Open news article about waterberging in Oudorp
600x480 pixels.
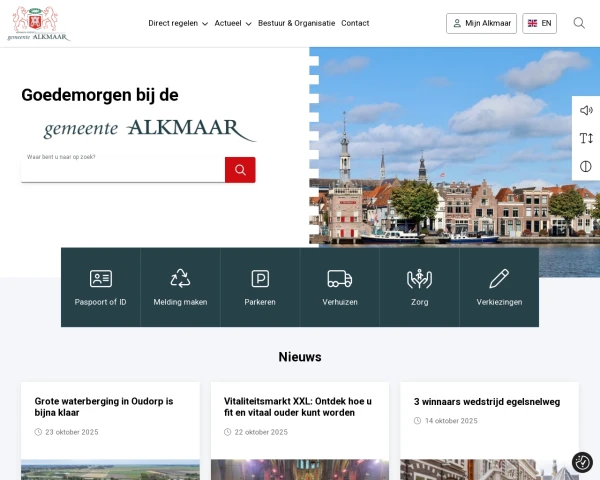[x=104, y=406]
